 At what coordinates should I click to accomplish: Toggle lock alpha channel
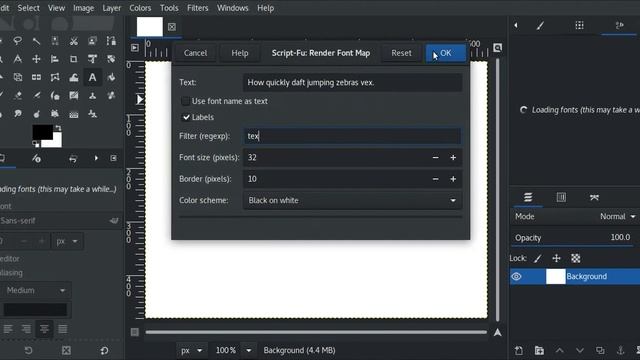(x=576, y=258)
